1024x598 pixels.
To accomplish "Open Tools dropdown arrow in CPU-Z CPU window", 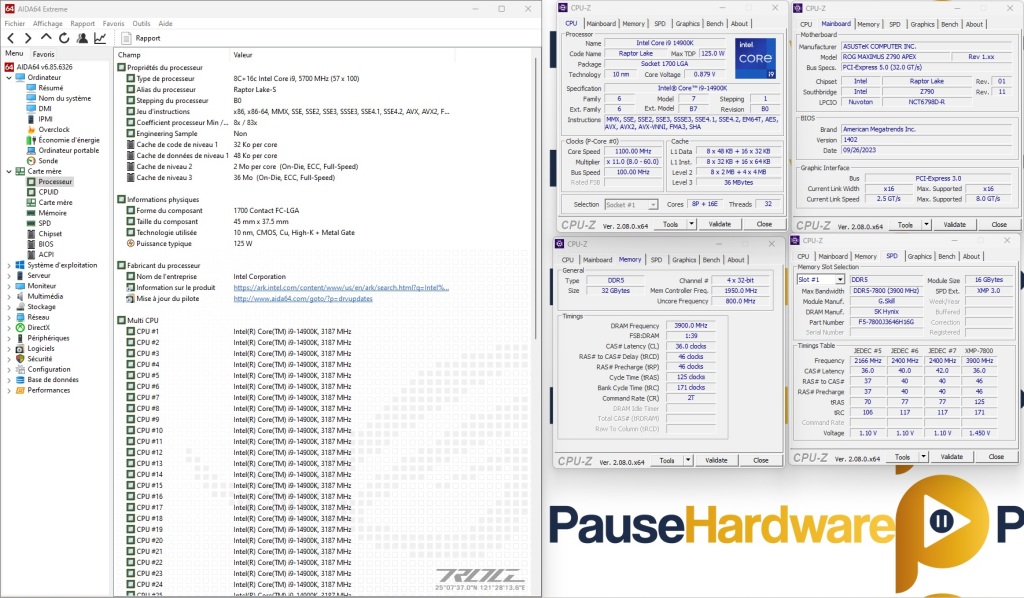I will pos(692,224).
